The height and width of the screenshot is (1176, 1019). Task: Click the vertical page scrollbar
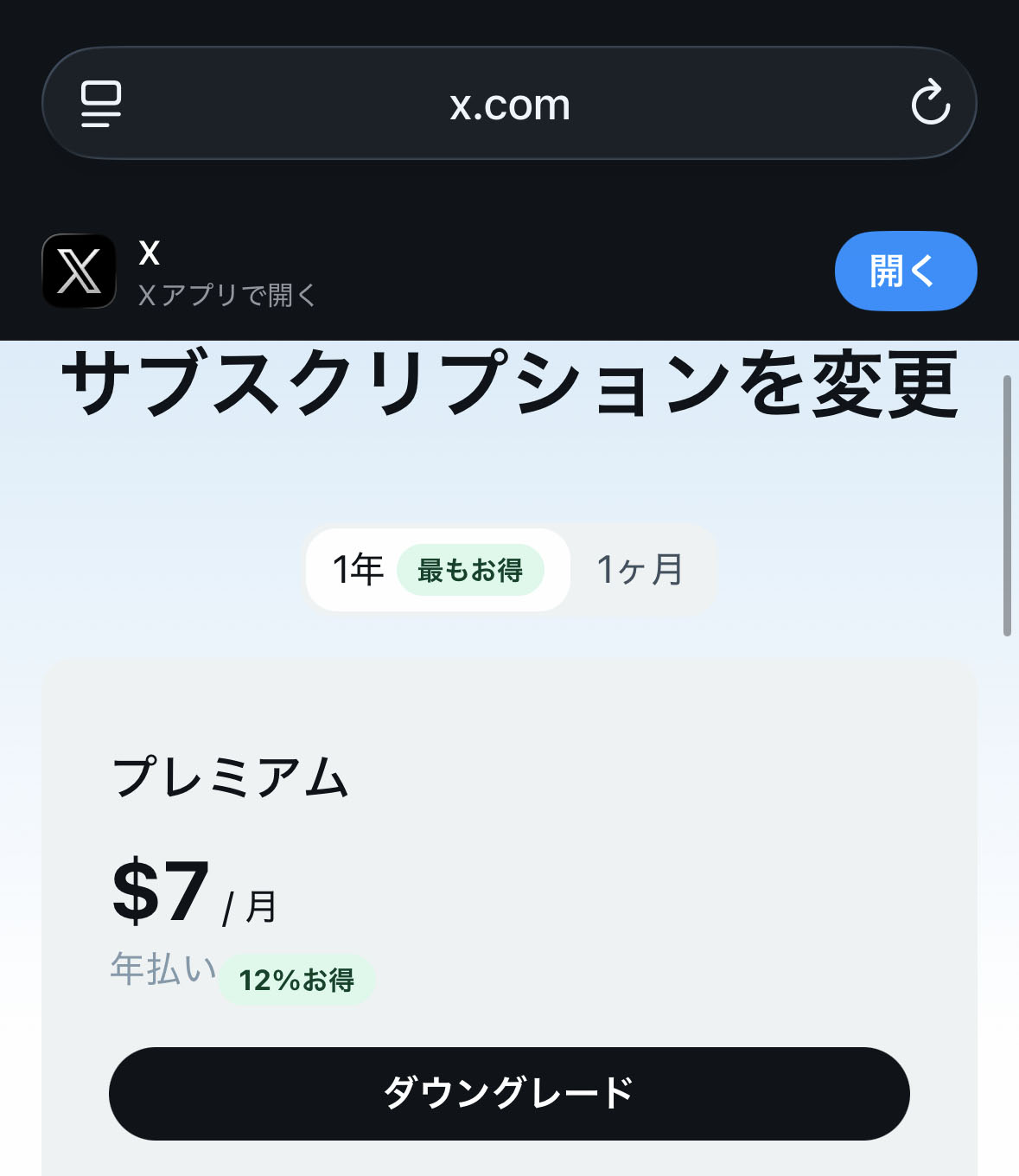pos(1006,506)
